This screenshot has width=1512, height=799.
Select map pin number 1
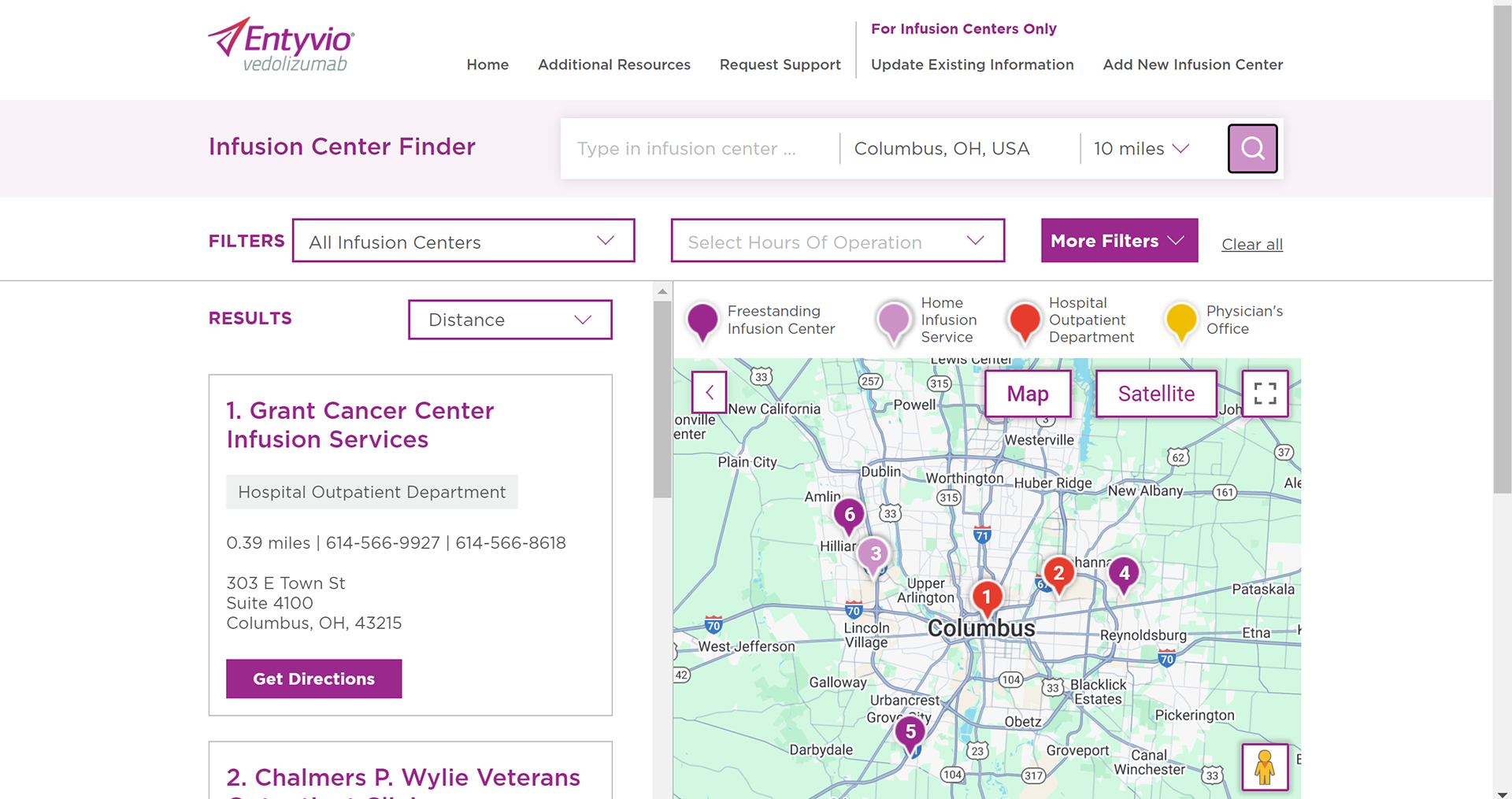(987, 598)
